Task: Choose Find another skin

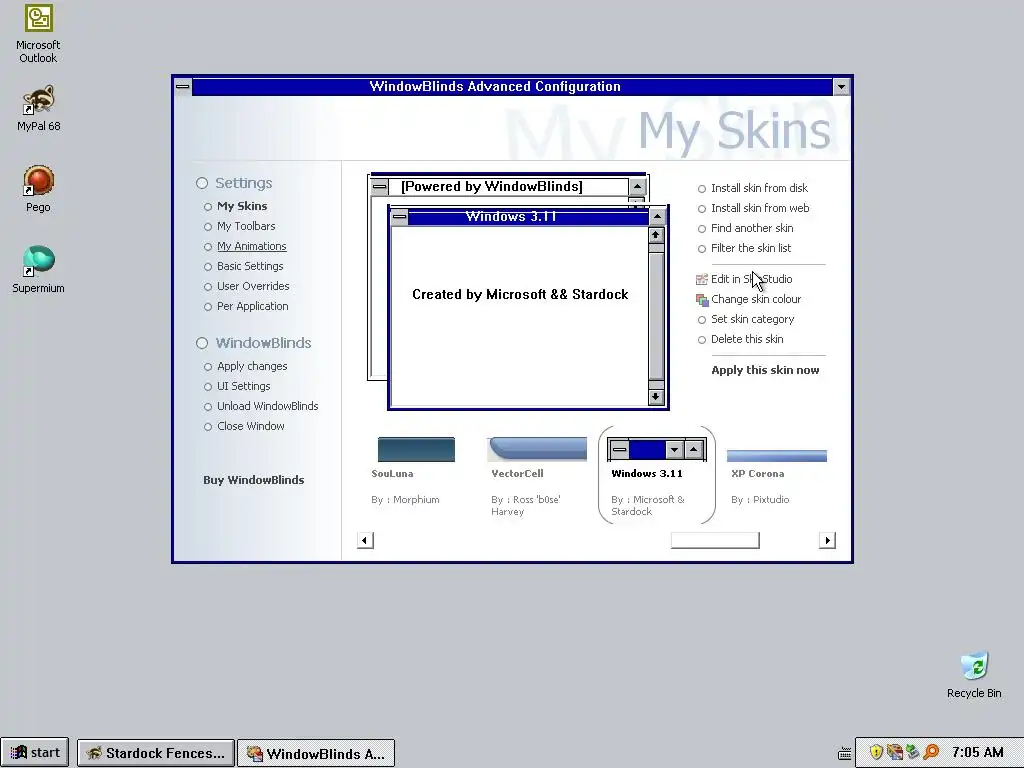Action: 752,229
